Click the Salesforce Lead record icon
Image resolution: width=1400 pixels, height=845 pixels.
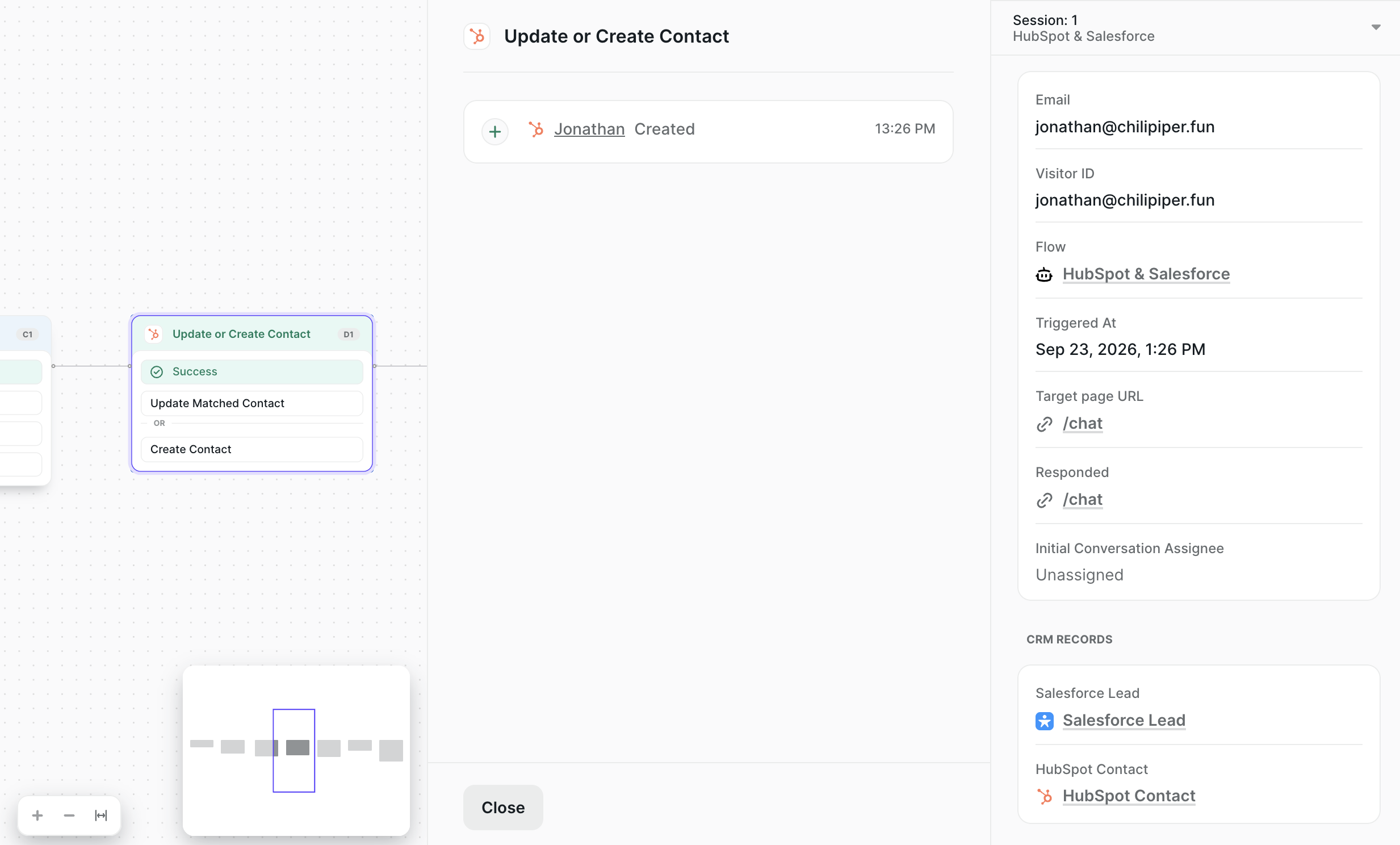(x=1044, y=721)
